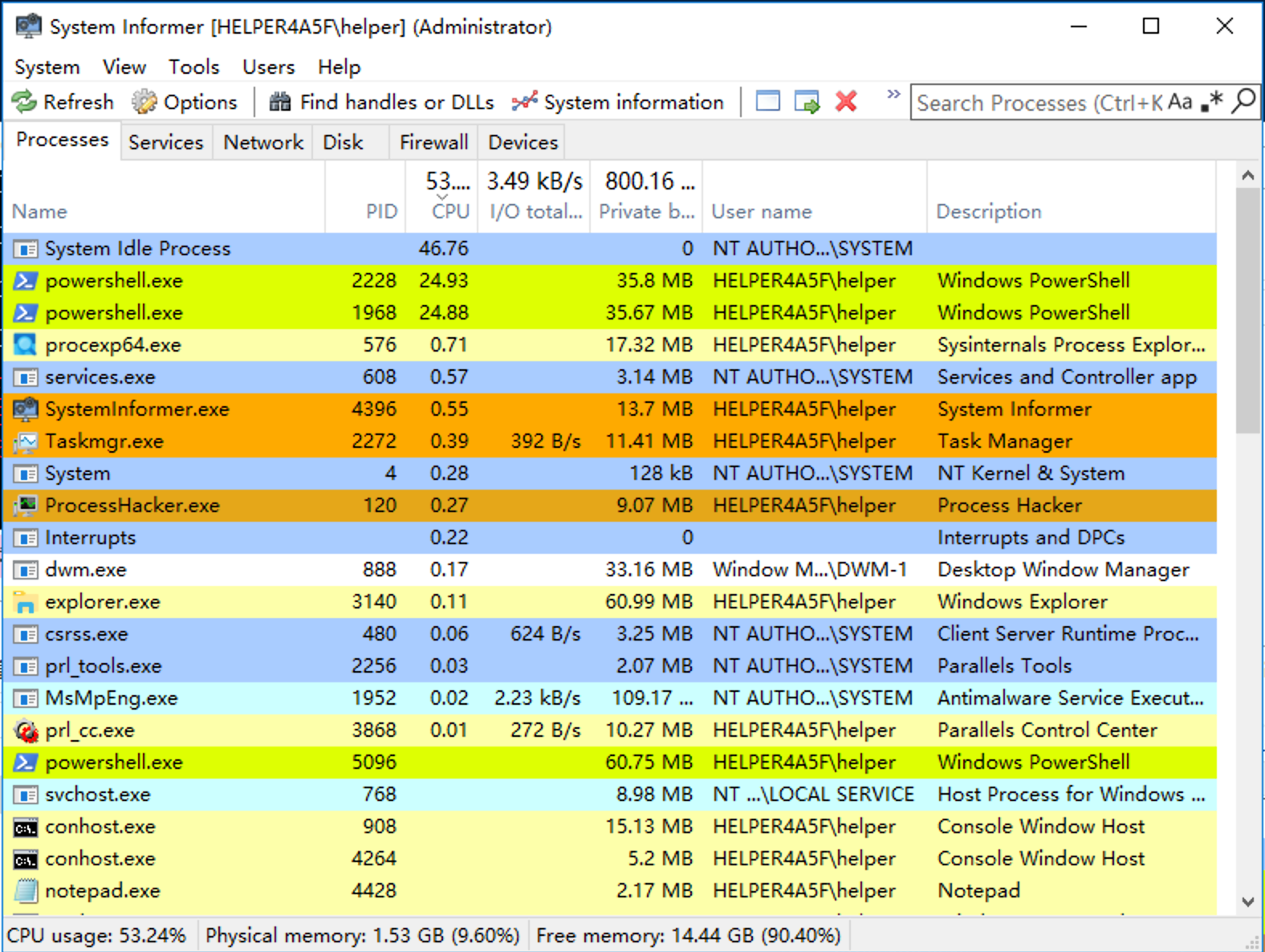1265x952 pixels.
Task: Expand the toolbar overflow chevron
Action: pyautogui.click(x=893, y=95)
